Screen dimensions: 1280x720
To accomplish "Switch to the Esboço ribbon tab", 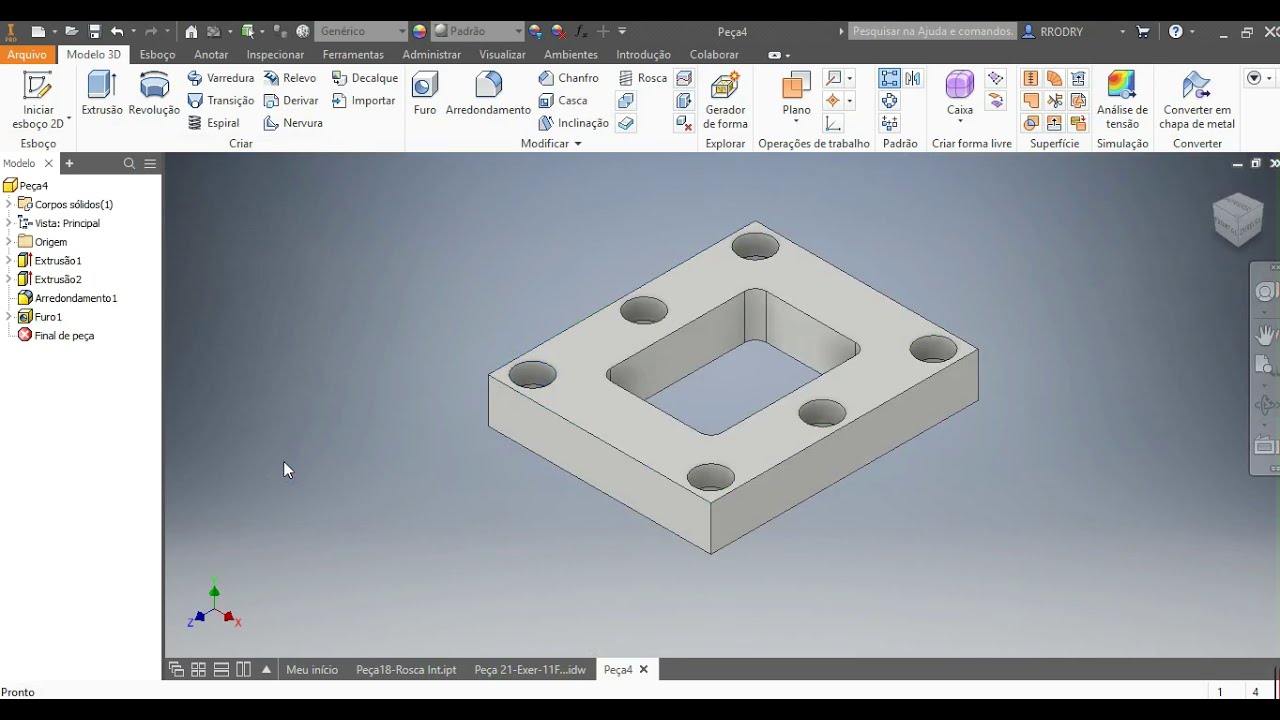I will tap(157, 55).
